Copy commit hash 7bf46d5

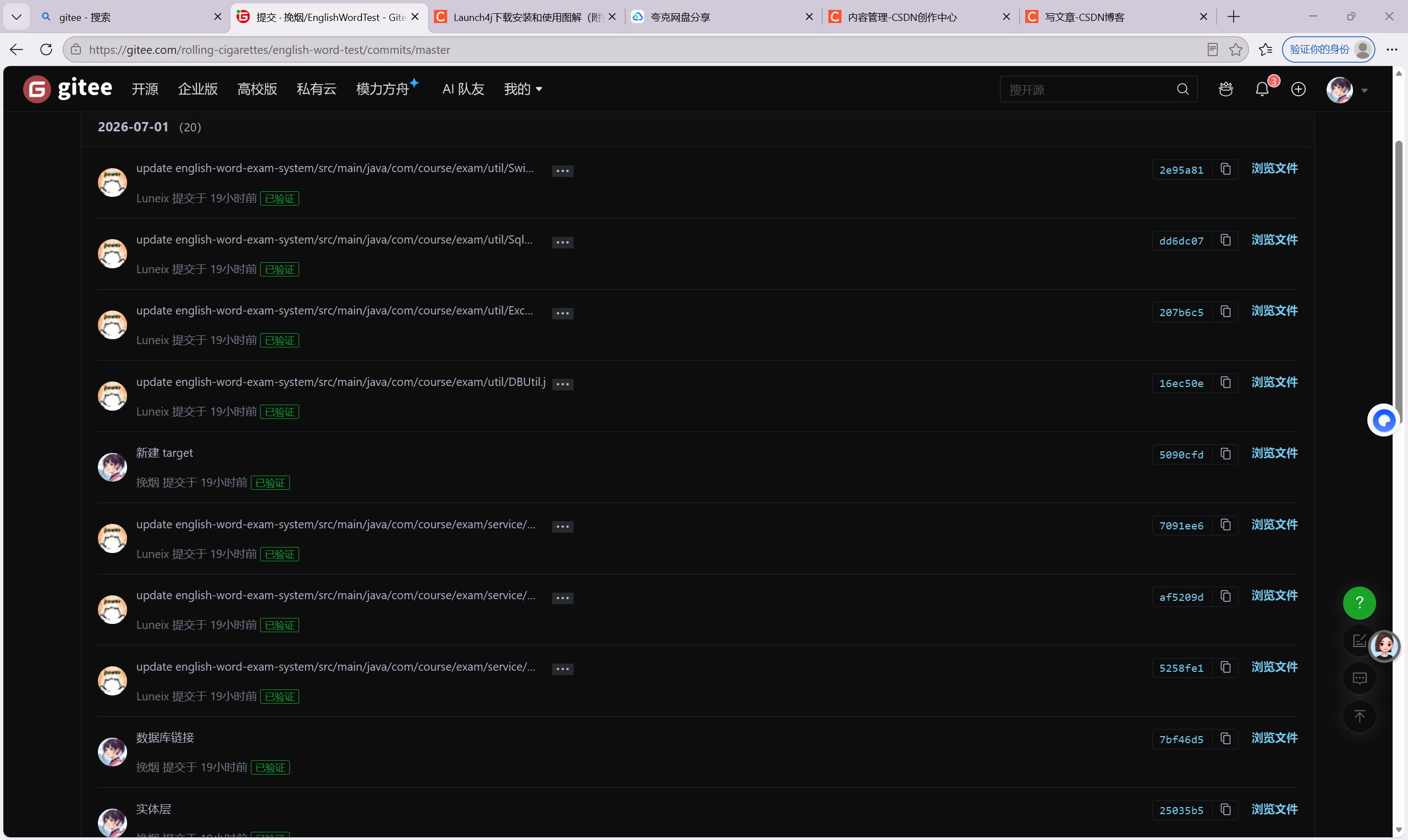[x=1226, y=739]
